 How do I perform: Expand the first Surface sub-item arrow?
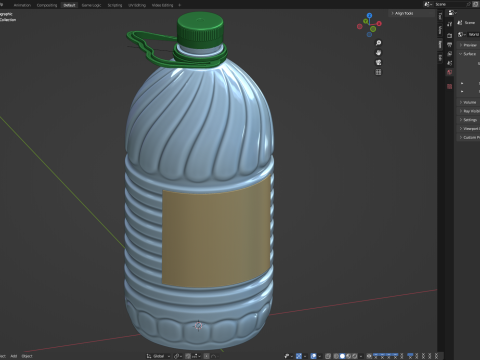pos(462,83)
